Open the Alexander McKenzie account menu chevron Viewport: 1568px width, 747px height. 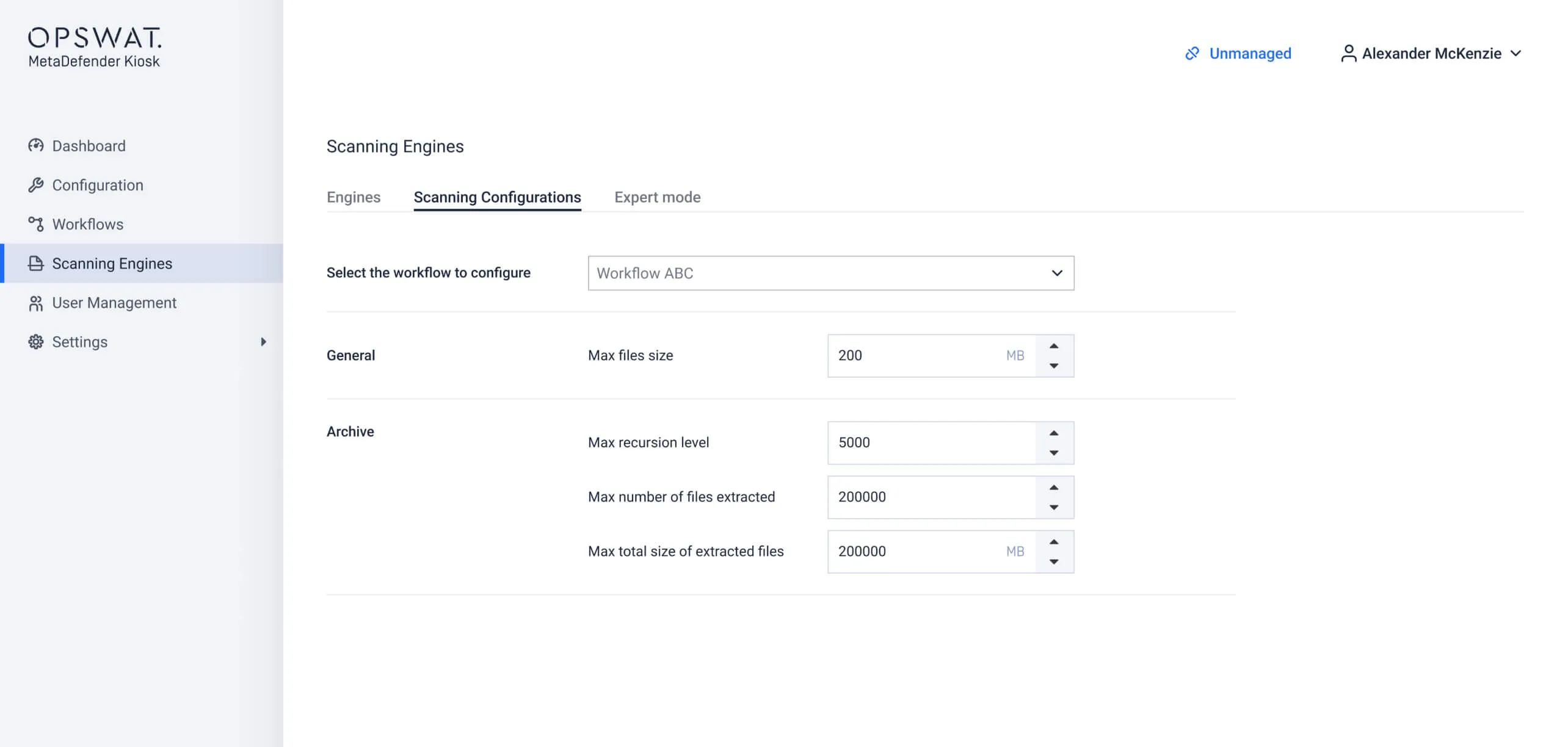point(1516,54)
